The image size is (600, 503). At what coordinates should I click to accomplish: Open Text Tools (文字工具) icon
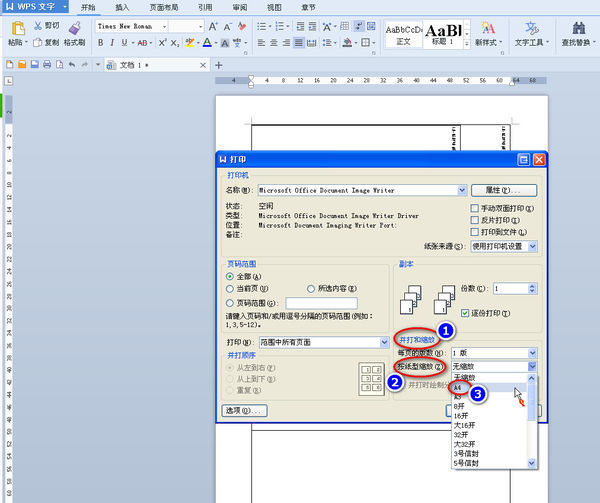point(532,28)
